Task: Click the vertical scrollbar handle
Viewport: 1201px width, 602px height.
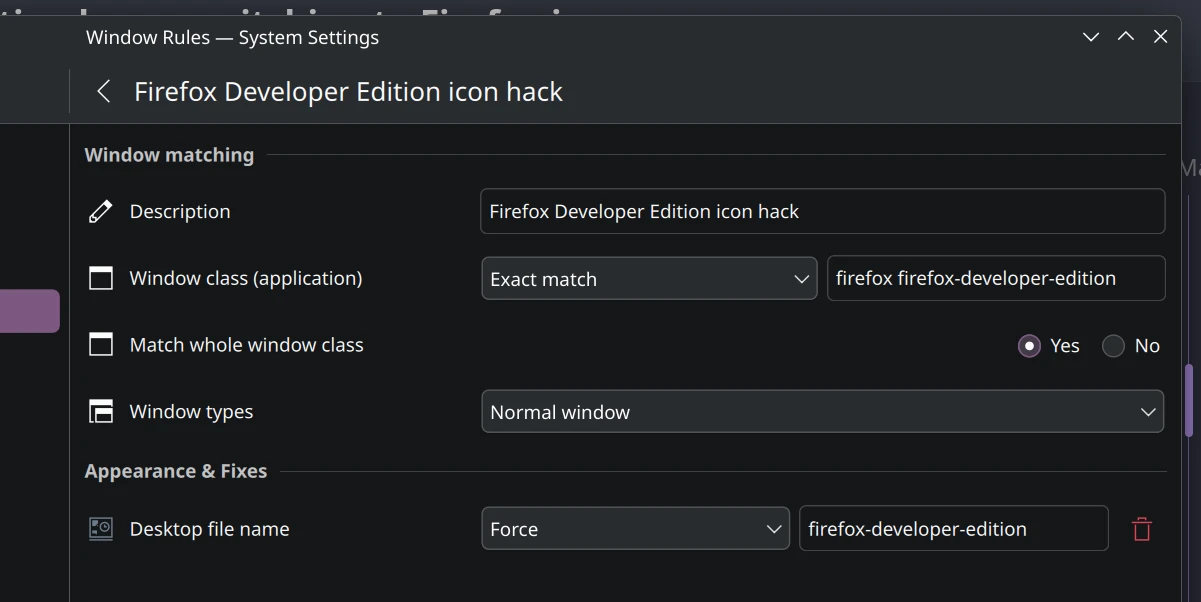Action: coord(1189,400)
